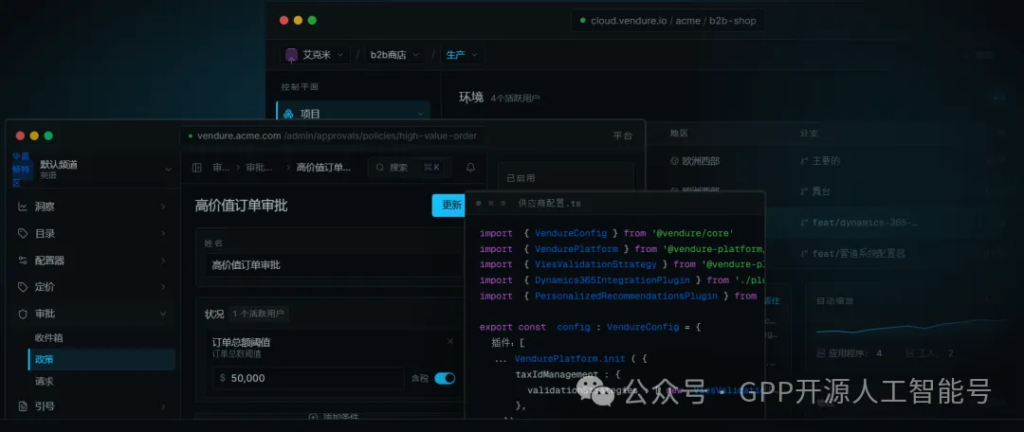Screen dimensions: 1024x432
Task: Click the 添加条件 button
Action: [x=333, y=417]
